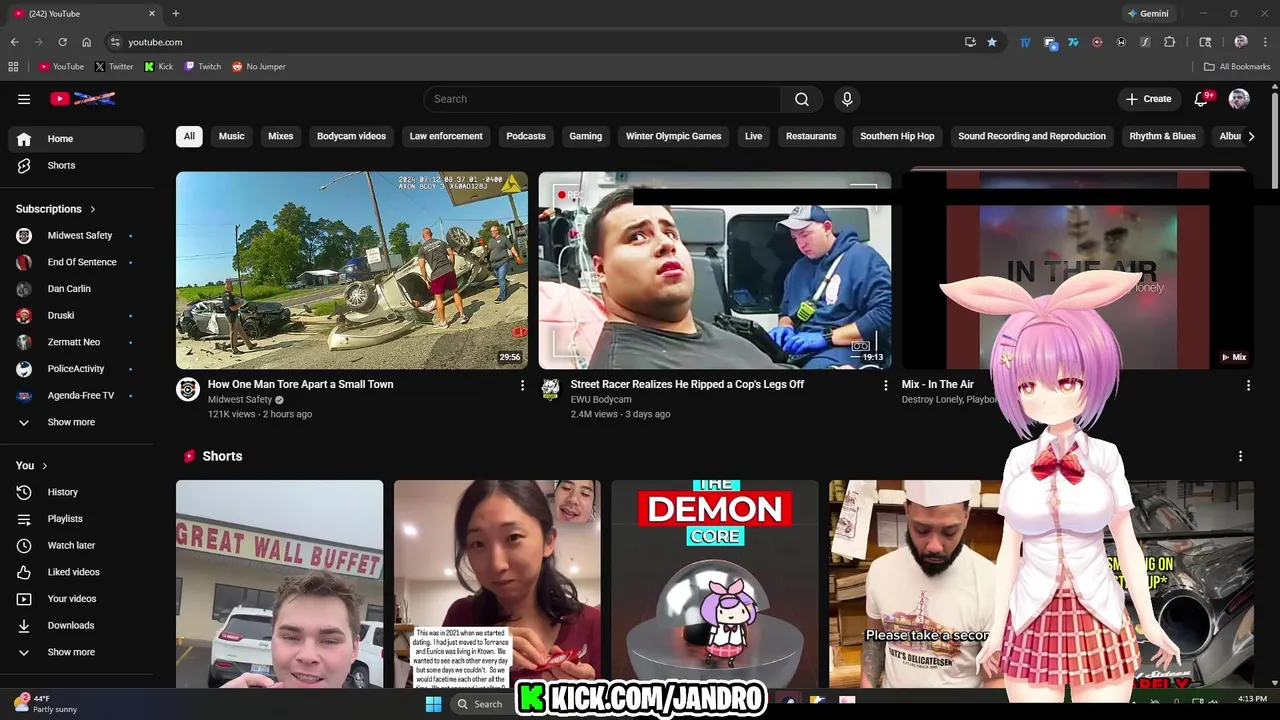Select the Southern Hip Hop chip
1280x720 pixels.
coord(897,136)
